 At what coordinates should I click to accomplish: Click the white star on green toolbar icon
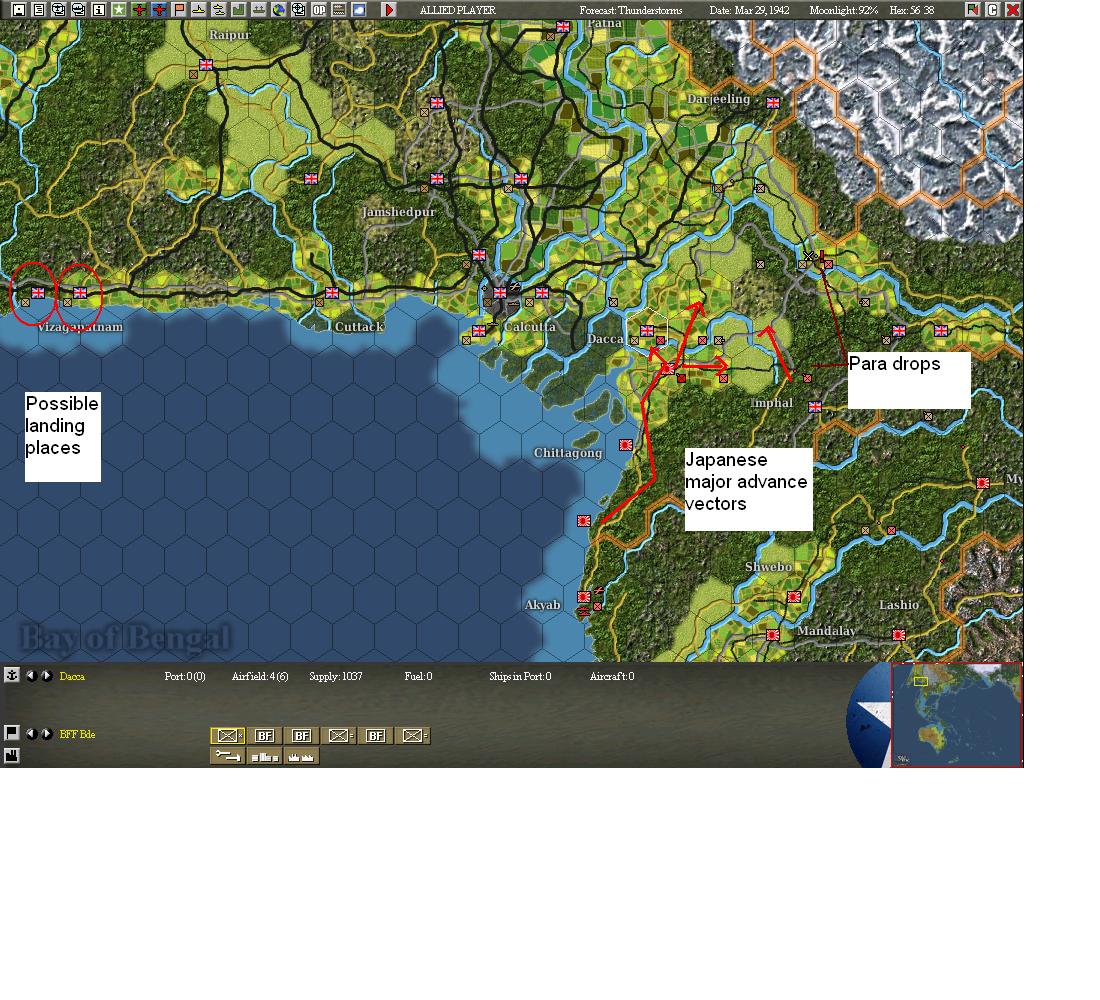(x=119, y=10)
